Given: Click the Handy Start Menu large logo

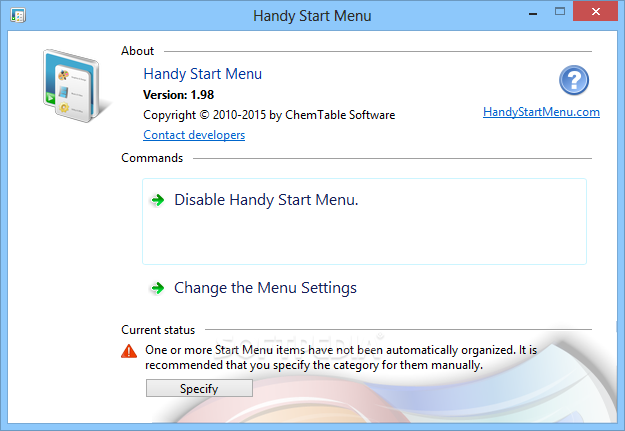Looking at the screenshot, I should click(76, 86).
